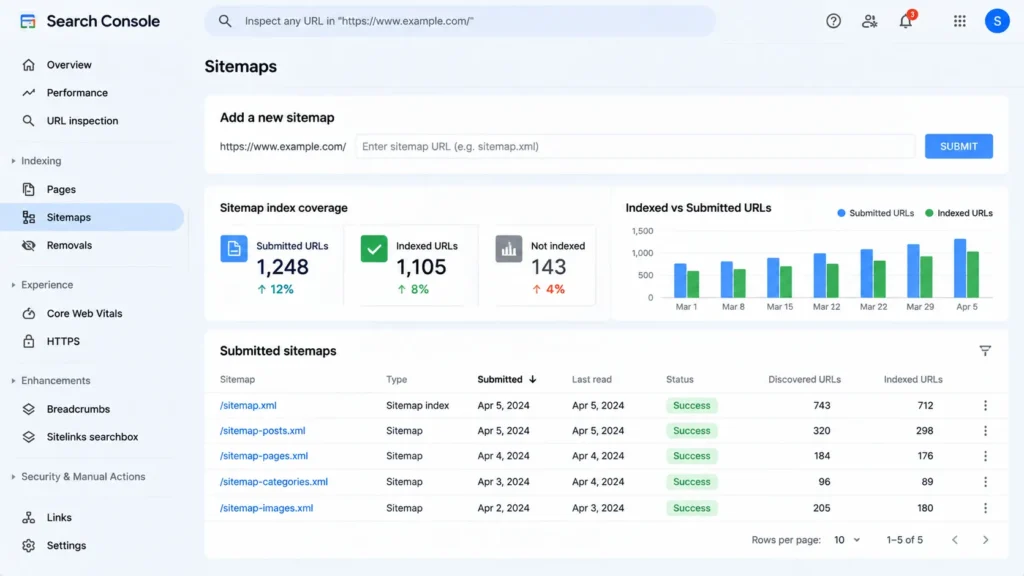Viewport: 1024px width, 576px height.
Task: Click the Removals crossed-eye icon
Action: click(x=28, y=246)
